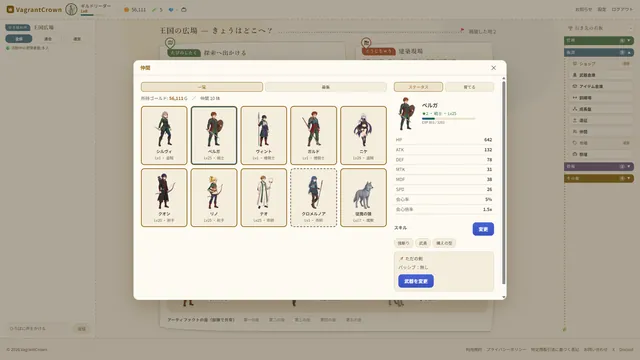Select the gray wolf companion card

pyautogui.click(x=363, y=198)
